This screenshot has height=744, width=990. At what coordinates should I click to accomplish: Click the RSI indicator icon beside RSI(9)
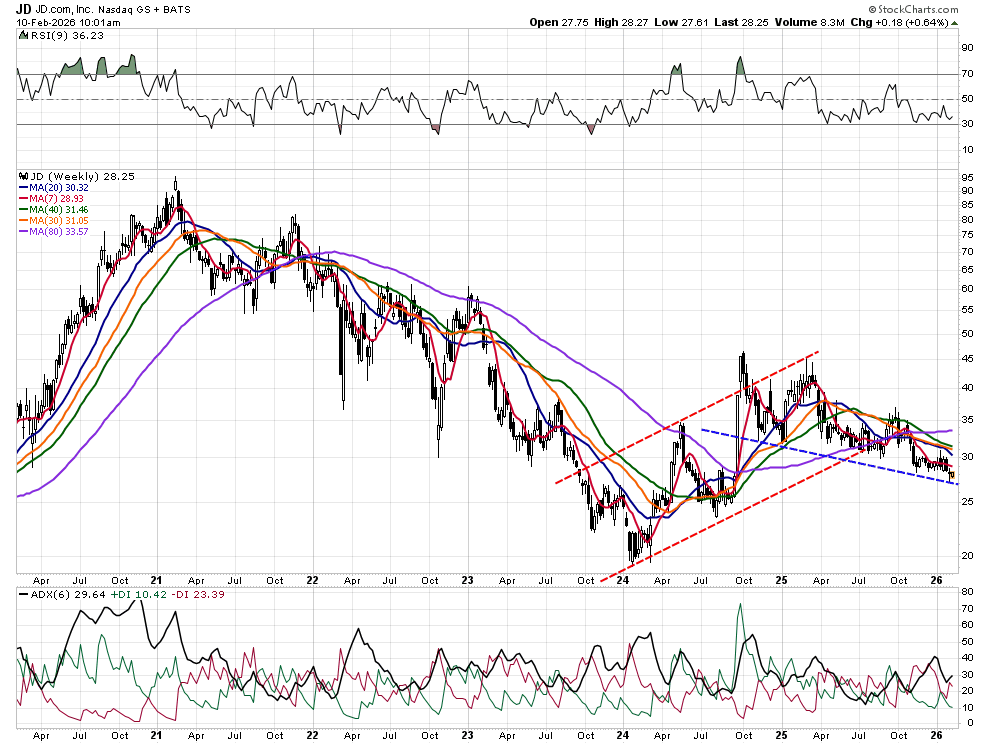(x=21, y=35)
